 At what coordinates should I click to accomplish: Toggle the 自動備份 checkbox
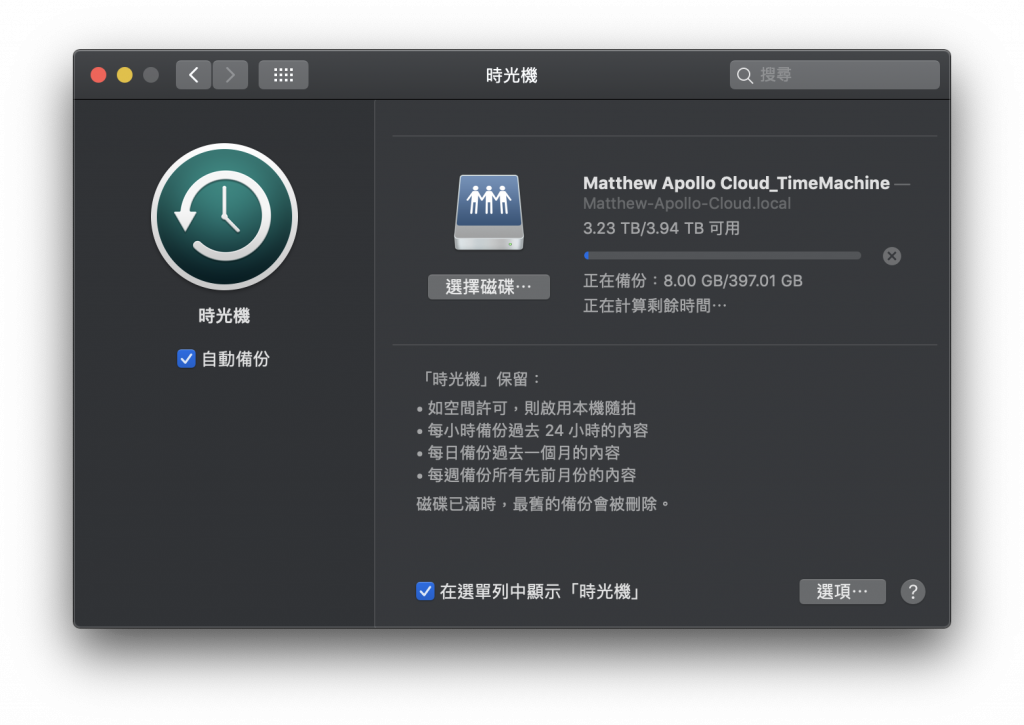pos(186,359)
